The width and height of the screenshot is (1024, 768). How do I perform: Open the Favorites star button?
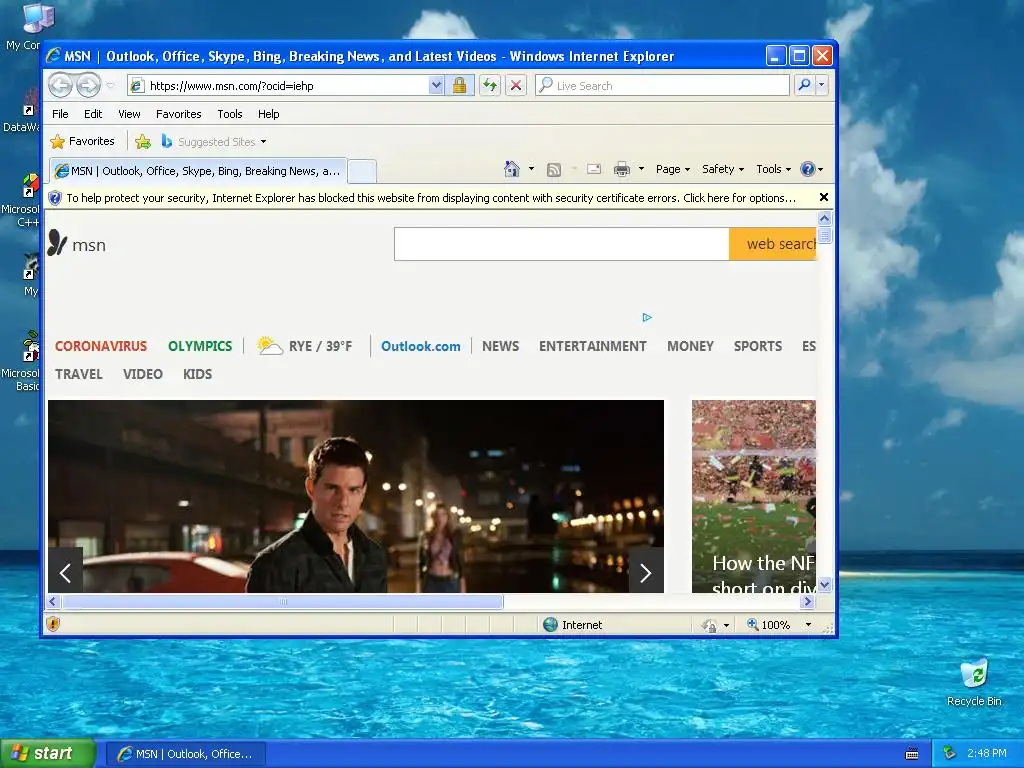[82, 141]
